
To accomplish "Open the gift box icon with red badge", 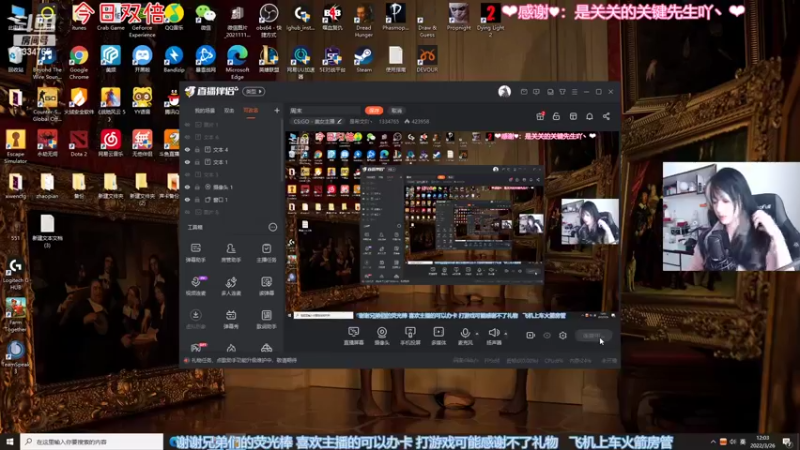I will (x=540, y=116).
